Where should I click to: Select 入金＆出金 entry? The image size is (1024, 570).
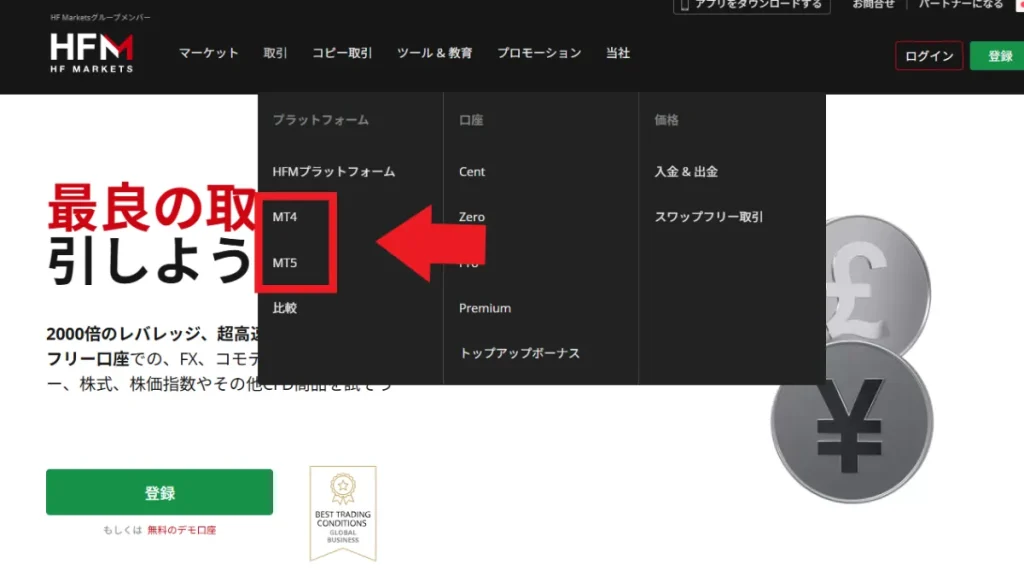(686, 172)
